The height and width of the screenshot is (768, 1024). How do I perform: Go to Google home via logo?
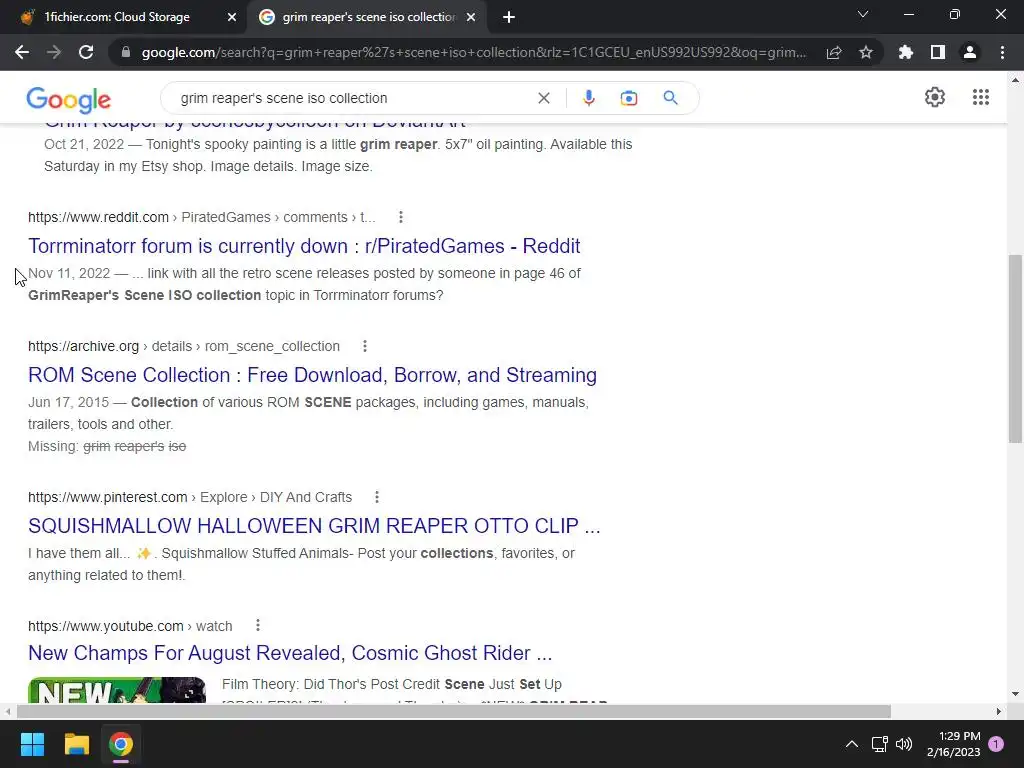pyautogui.click(x=69, y=99)
